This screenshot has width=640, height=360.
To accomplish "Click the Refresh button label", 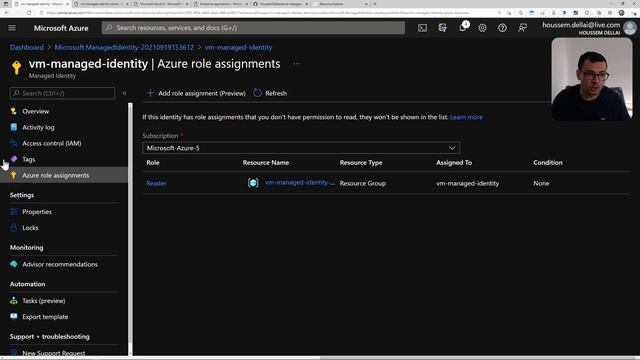I will coord(276,93).
